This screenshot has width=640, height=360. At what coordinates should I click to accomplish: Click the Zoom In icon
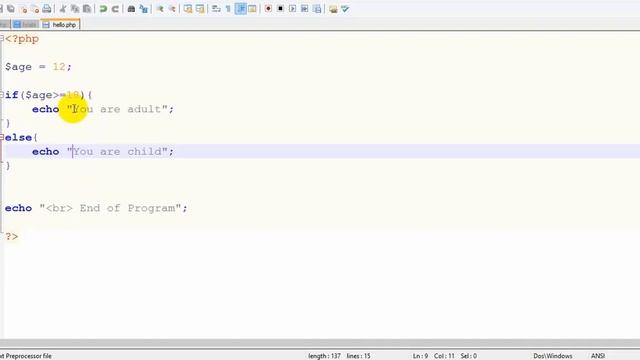pyautogui.click(x=160, y=9)
